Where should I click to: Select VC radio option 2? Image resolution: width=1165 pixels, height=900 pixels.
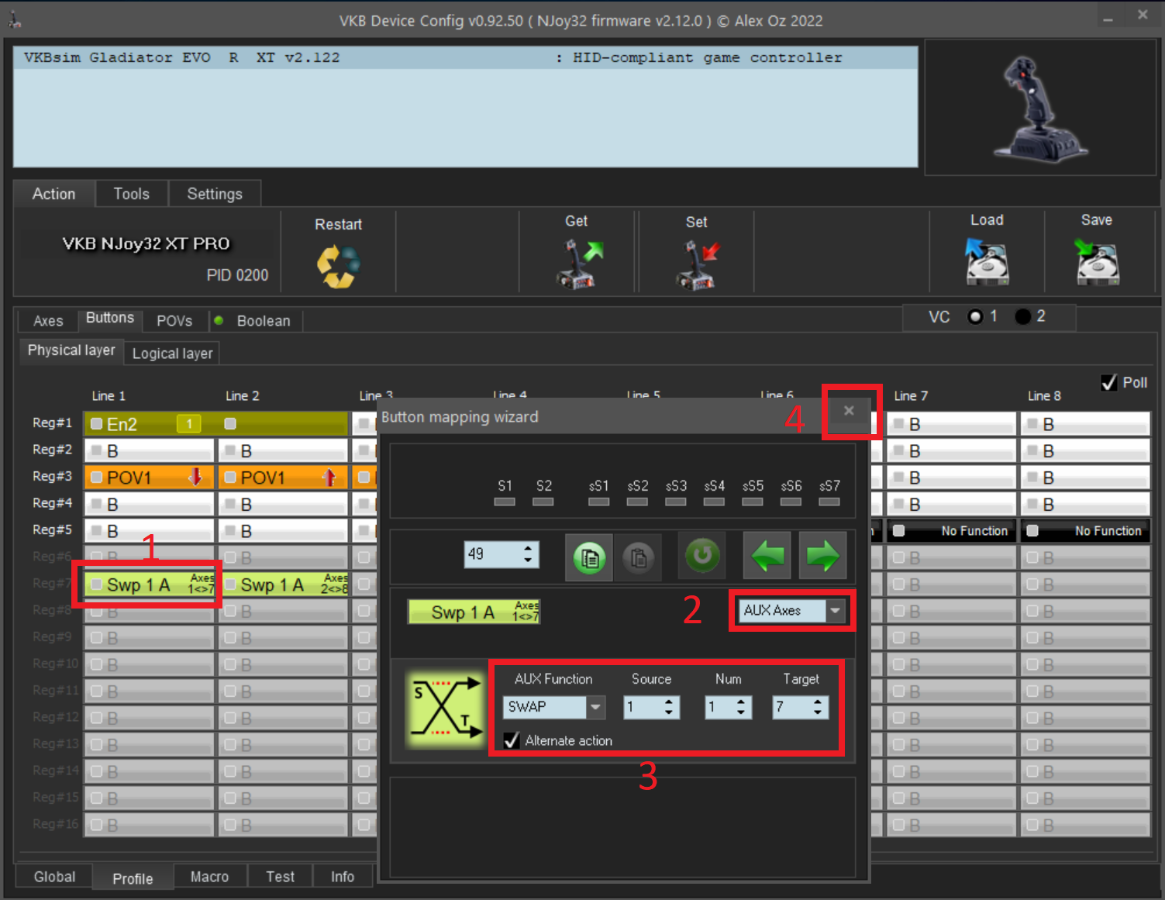pos(1023,317)
